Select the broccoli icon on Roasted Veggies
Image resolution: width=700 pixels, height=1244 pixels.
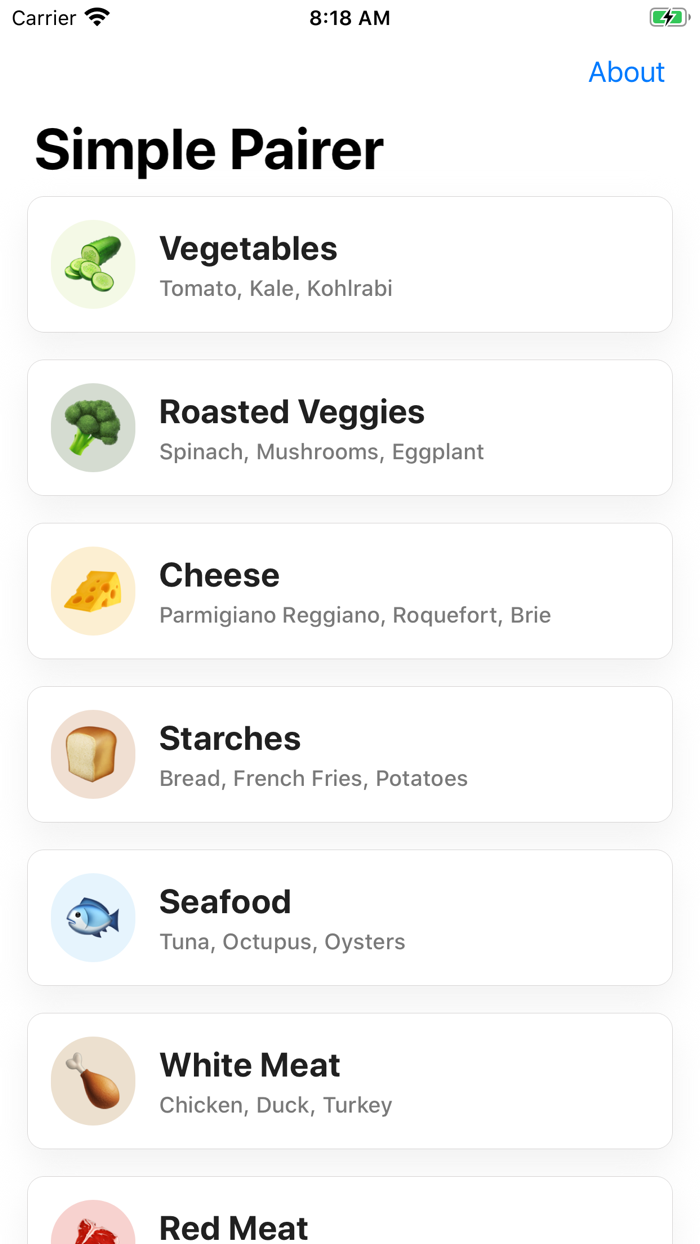(x=93, y=427)
